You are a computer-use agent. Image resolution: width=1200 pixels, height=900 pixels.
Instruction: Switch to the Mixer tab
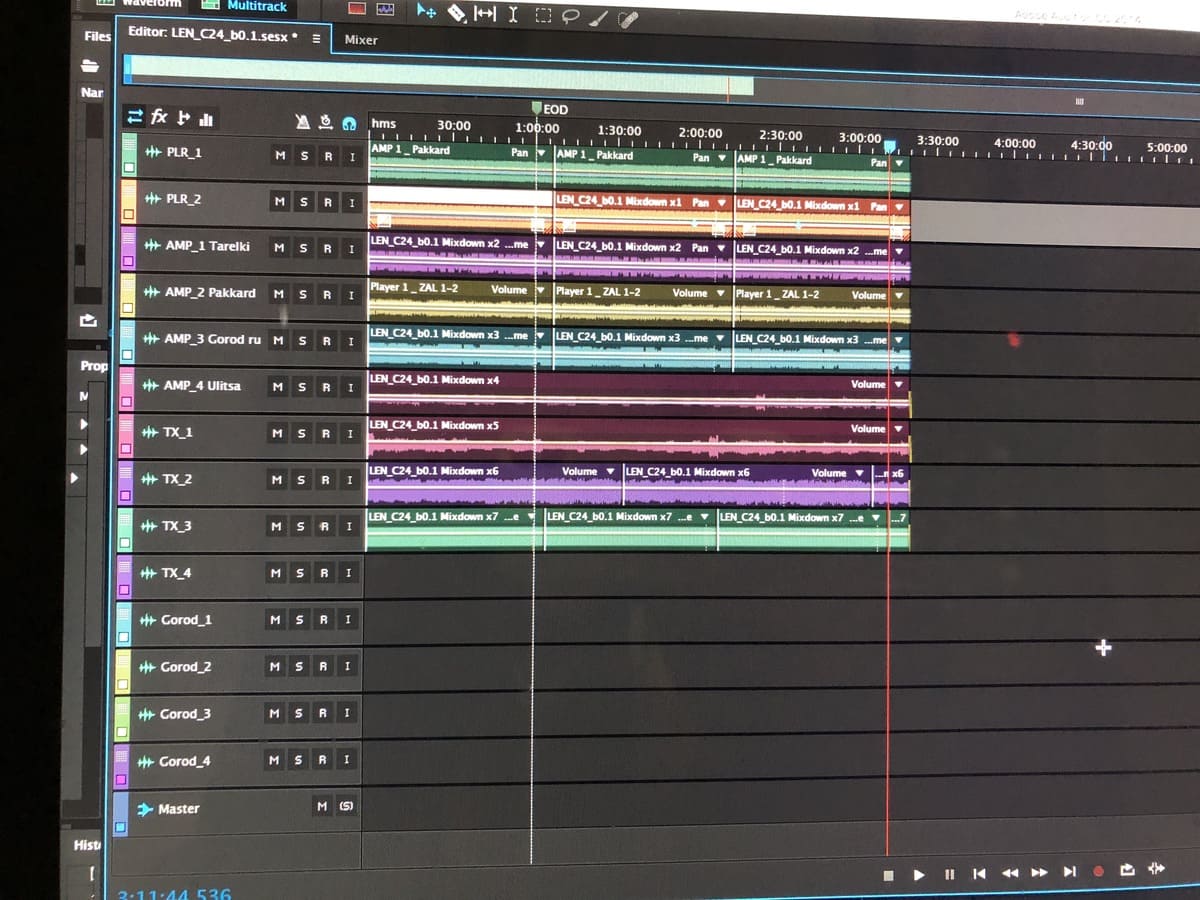pyautogui.click(x=360, y=40)
